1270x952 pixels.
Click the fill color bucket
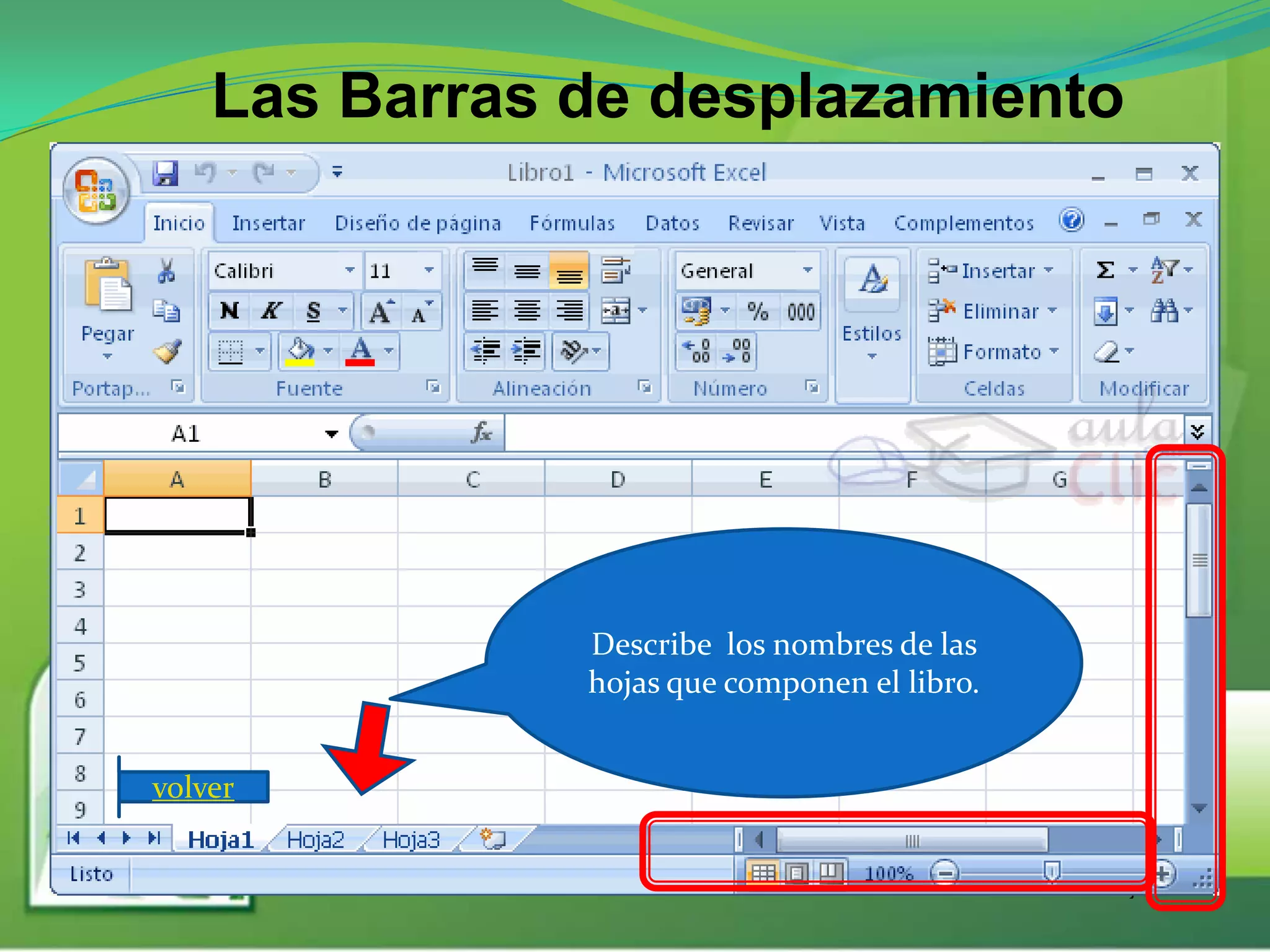(x=301, y=351)
